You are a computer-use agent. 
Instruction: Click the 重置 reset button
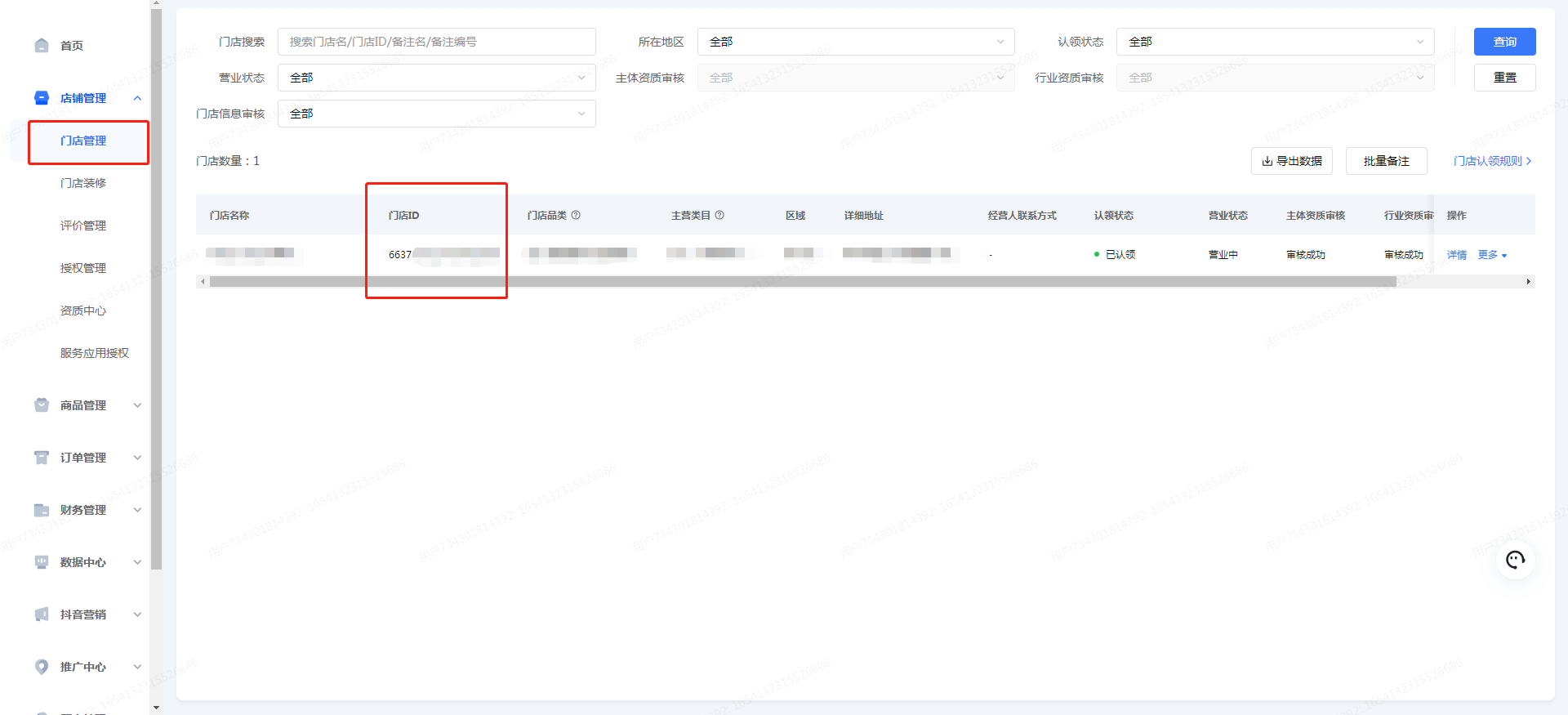1504,78
